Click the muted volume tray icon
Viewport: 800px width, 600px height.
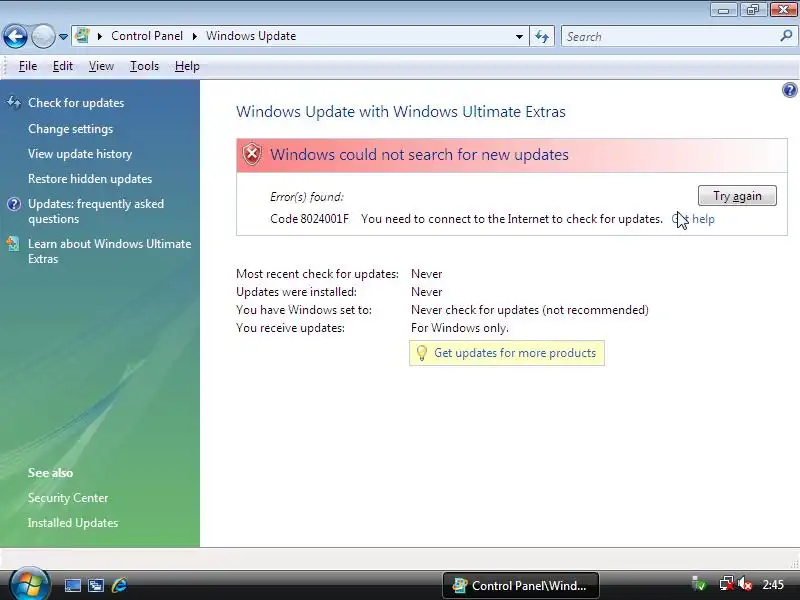tap(745, 584)
